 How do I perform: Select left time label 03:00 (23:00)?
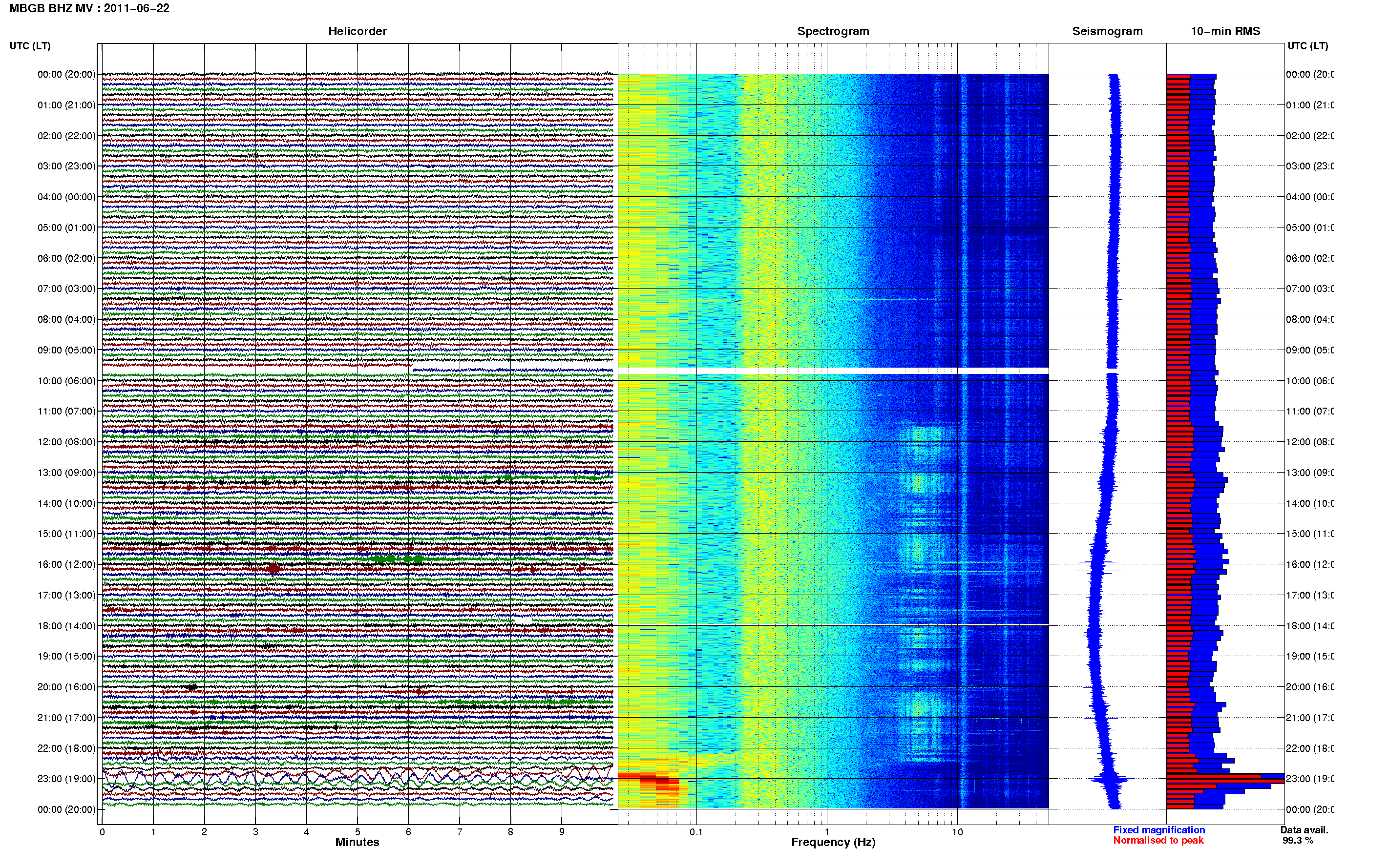pyautogui.click(x=66, y=166)
